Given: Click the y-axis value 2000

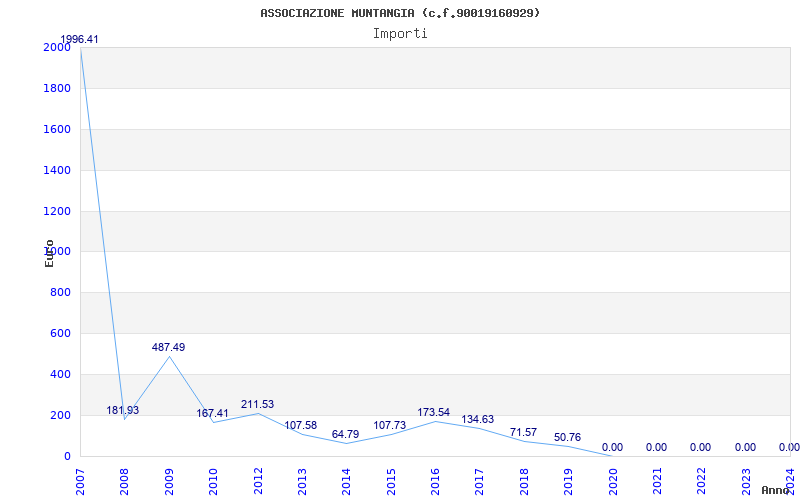Looking at the screenshot, I should [57, 48].
